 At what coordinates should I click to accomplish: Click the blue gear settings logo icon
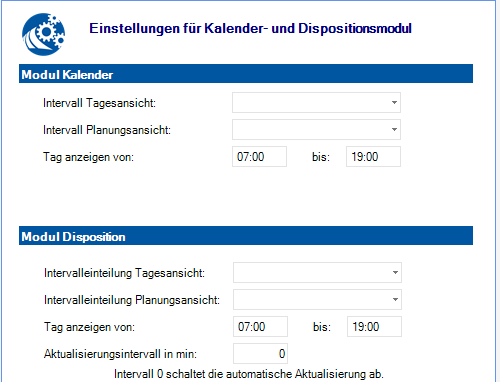point(43,34)
